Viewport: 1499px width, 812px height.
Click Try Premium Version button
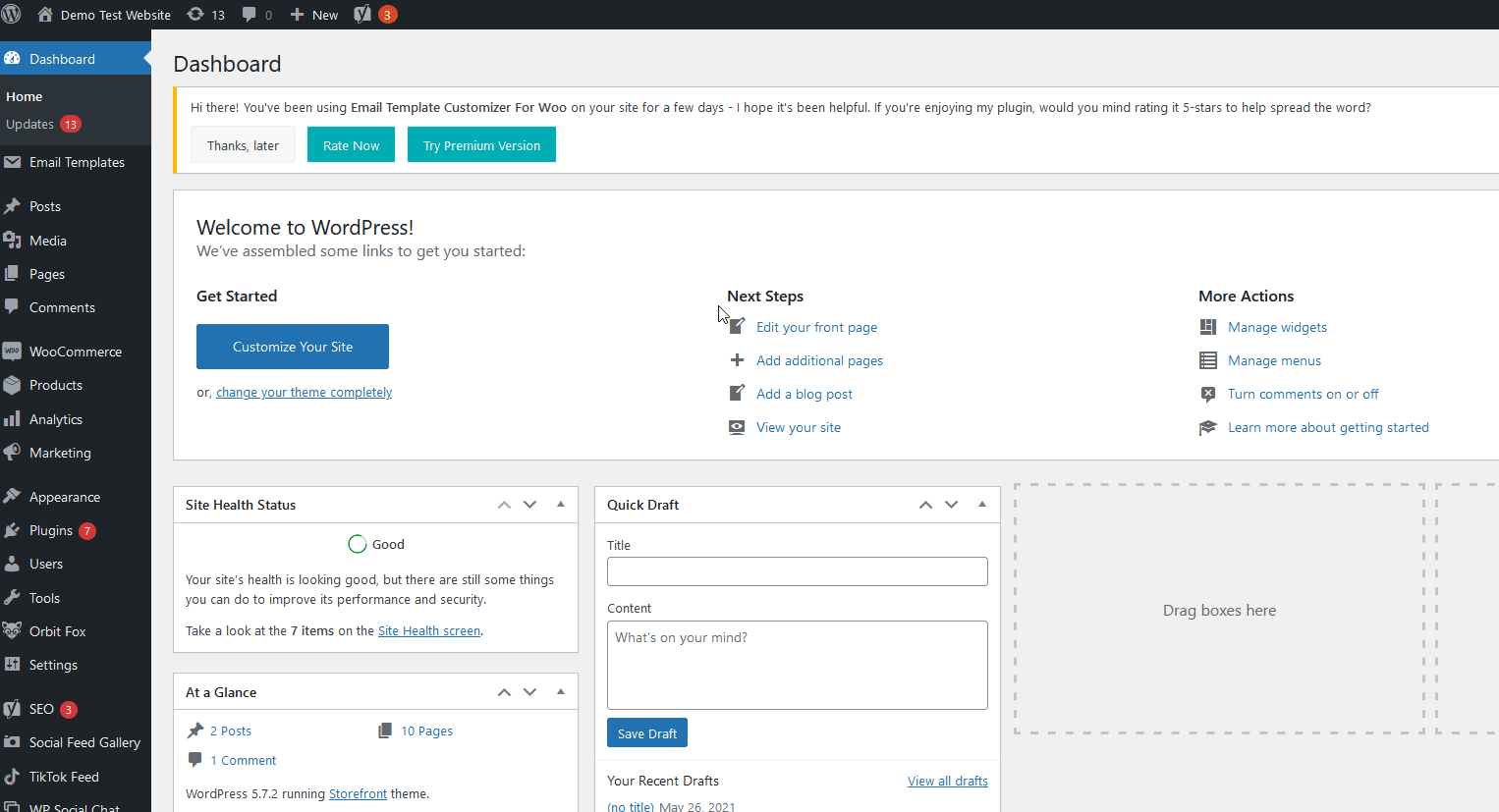click(x=481, y=145)
